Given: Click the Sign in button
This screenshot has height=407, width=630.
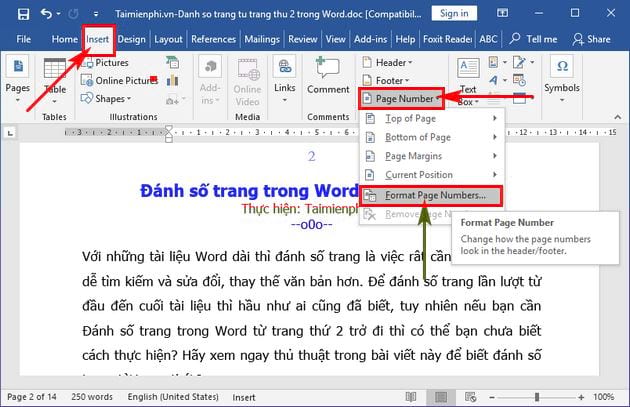Looking at the screenshot, I should click(454, 13).
